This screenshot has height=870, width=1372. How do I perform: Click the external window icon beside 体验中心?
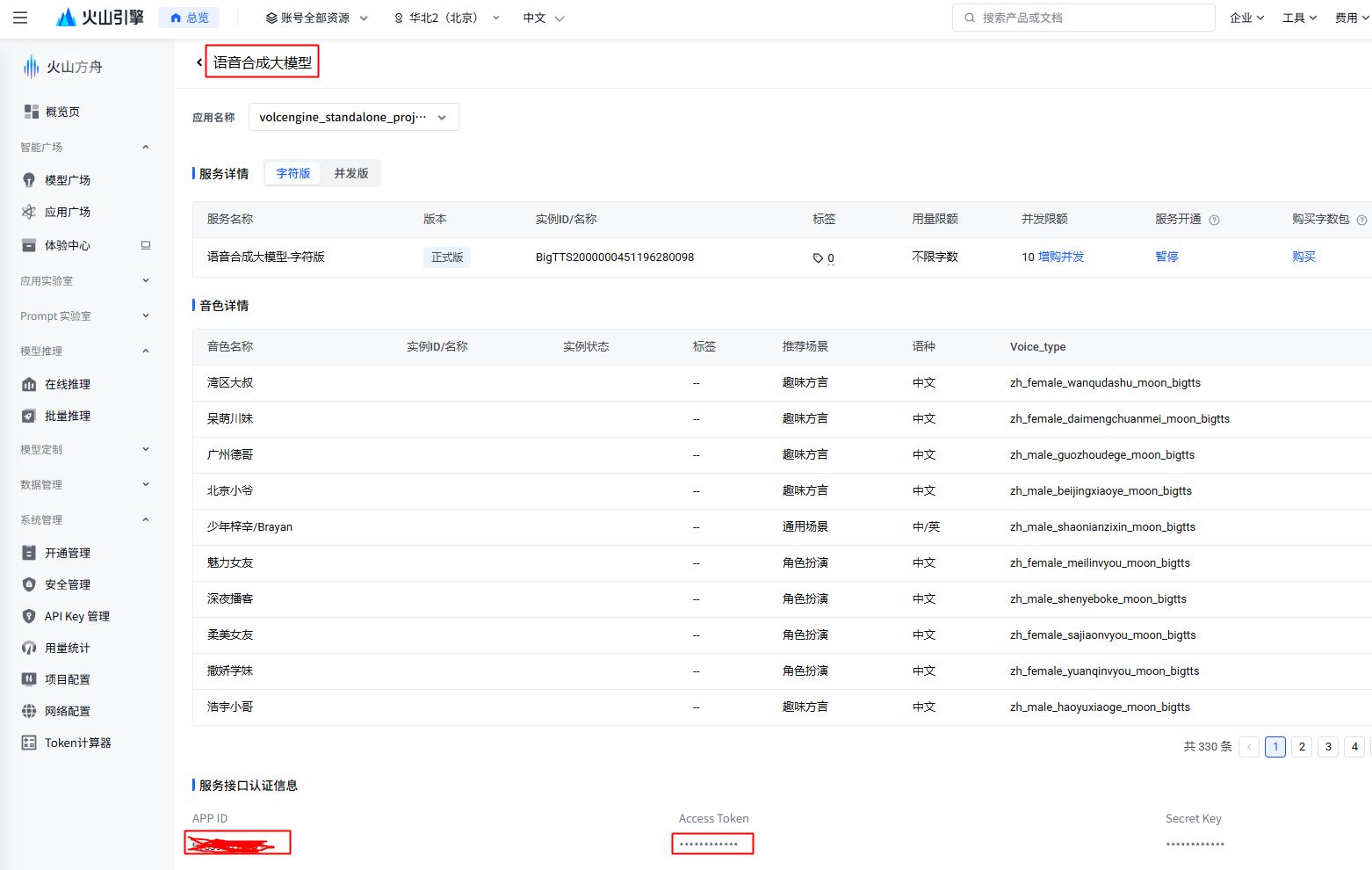coord(146,245)
